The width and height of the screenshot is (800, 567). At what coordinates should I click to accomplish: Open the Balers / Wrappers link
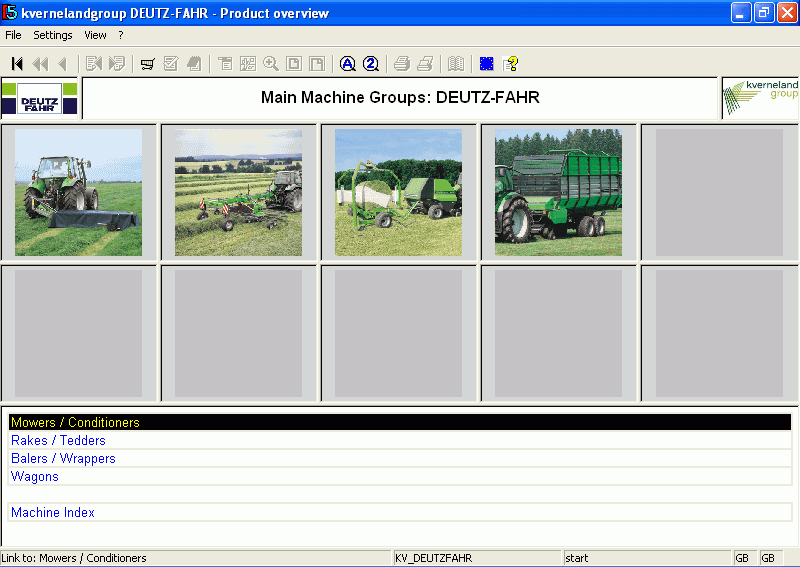[x=63, y=458]
